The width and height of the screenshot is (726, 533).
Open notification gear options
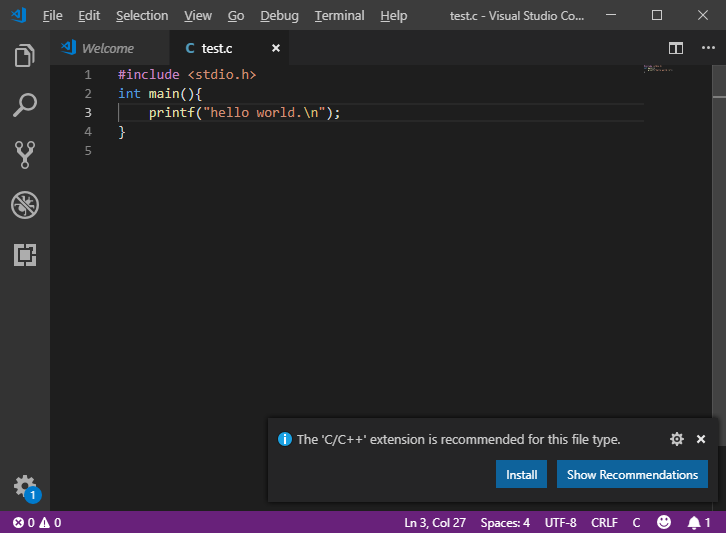[x=676, y=439]
